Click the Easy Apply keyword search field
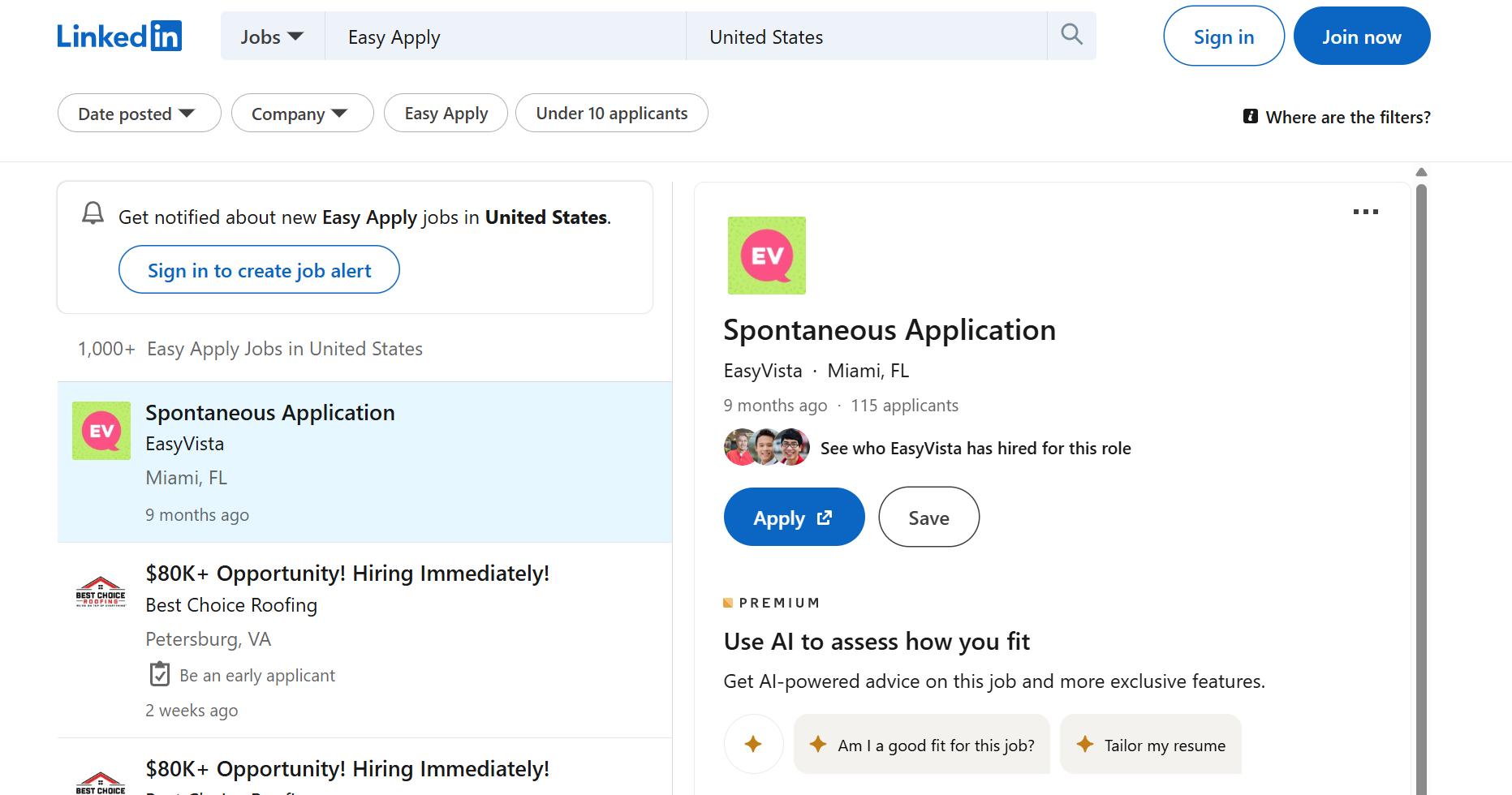 505,37
